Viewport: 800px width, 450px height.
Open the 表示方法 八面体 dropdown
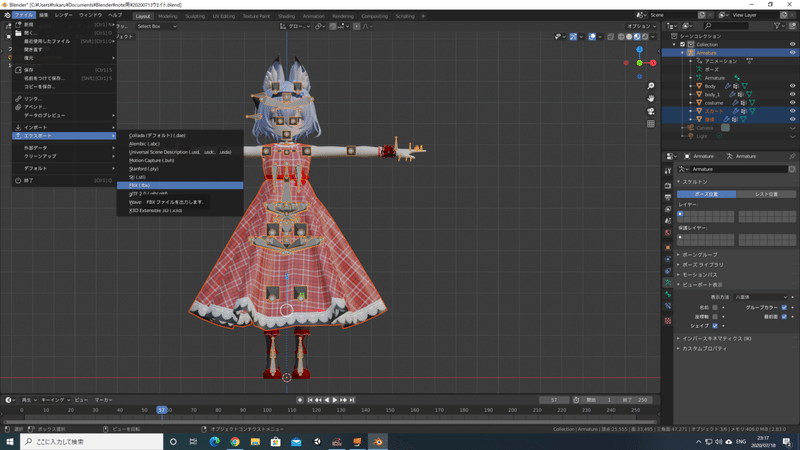point(760,297)
